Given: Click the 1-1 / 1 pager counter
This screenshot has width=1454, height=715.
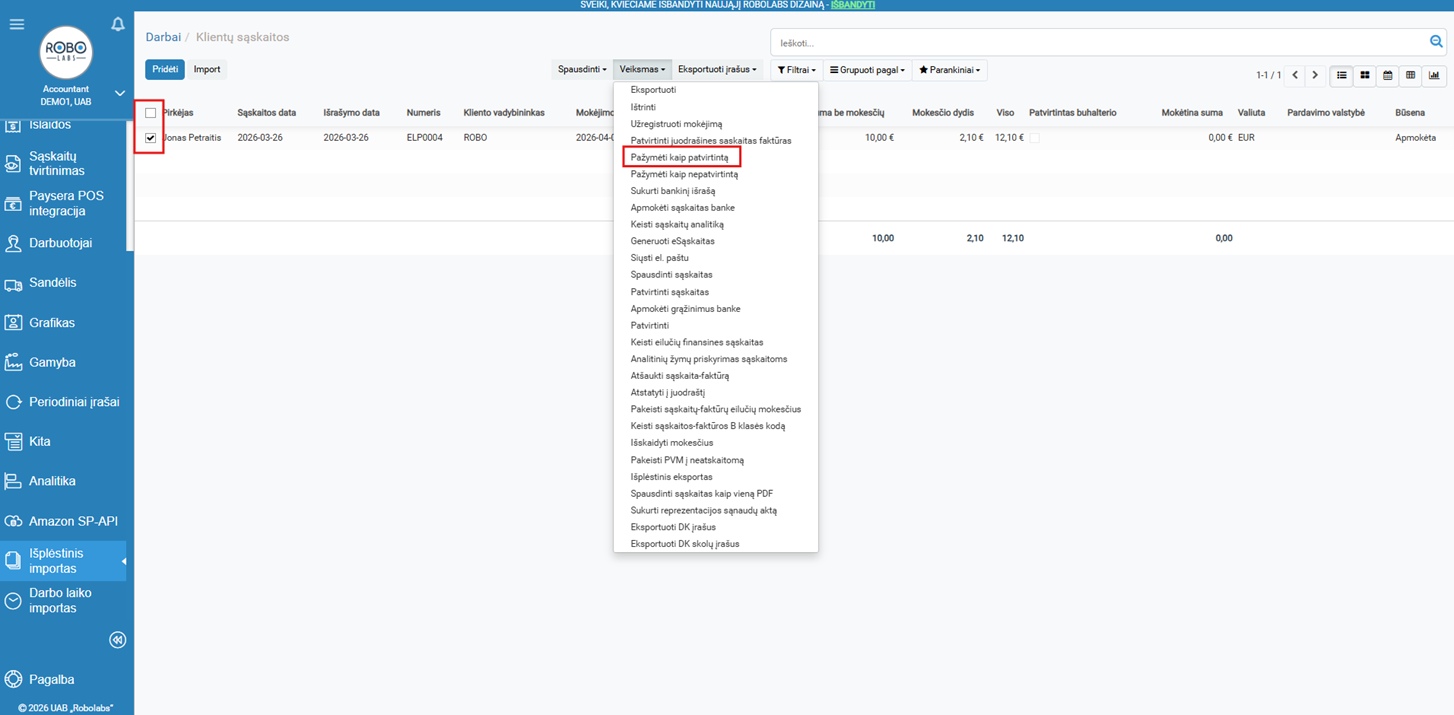Looking at the screenshot, I should pyautogui.click(x=1268, y=75).
